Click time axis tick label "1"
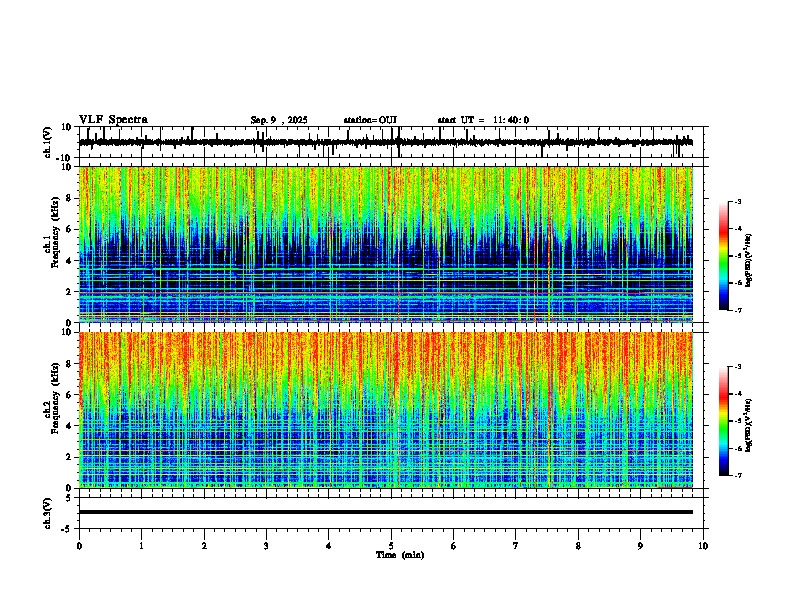 coord(141,546)
